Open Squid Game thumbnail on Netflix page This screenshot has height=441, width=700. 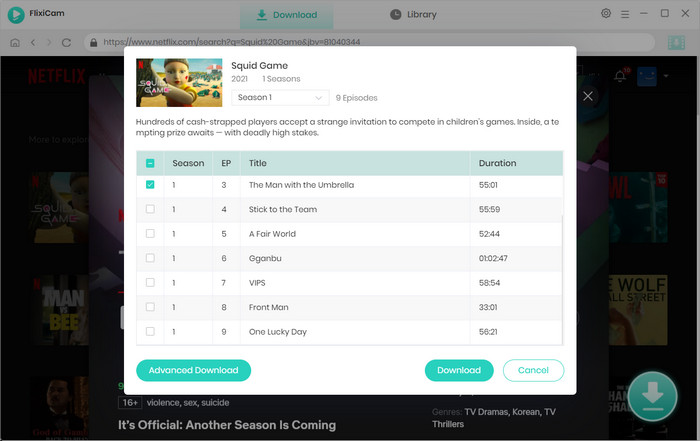tap(62, 207)
